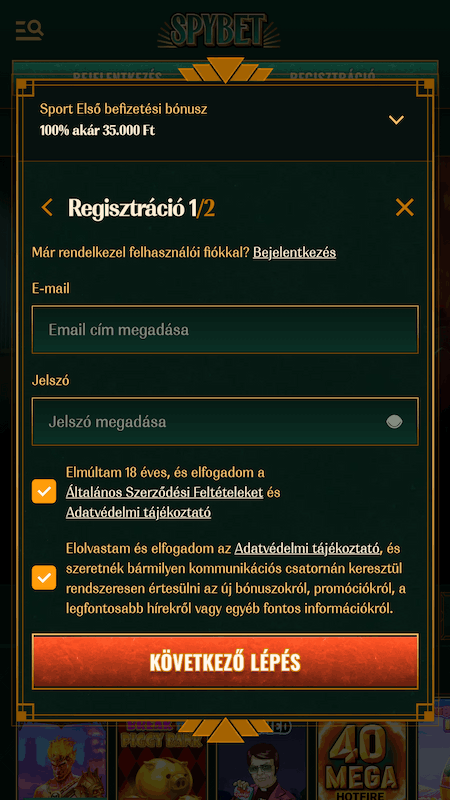450x800 pixels.
Task: Open Adatvédelmi tájékoztató link in second consent
Action: (307, 548)
